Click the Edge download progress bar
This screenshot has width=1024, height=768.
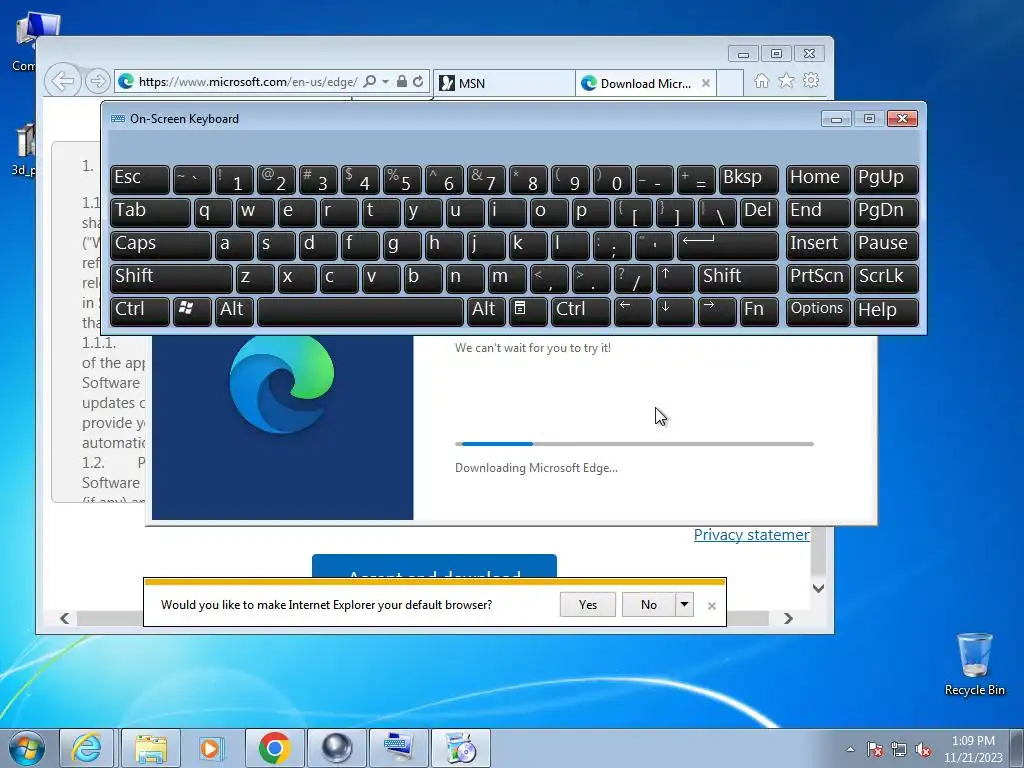click(634, 444)
